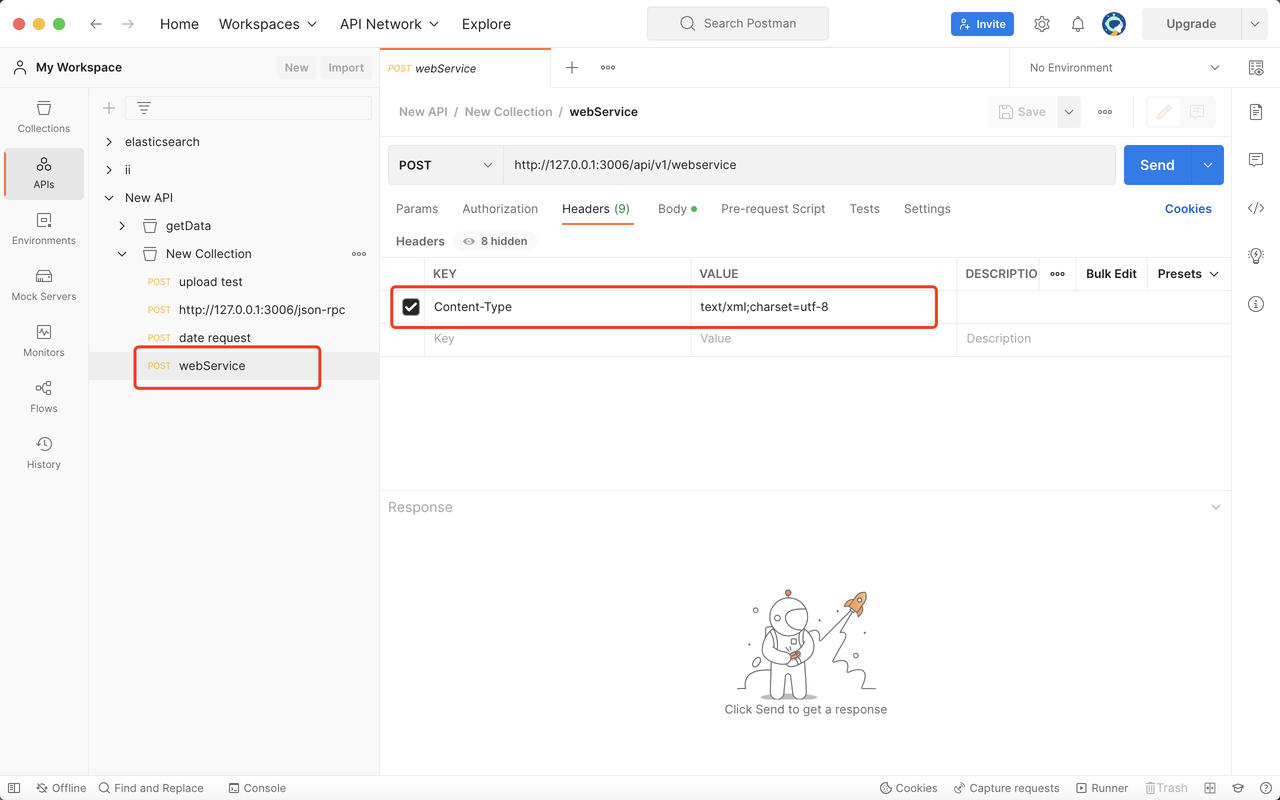Open header columns three-dots options
Screen dimensions: 1280x800
(1057, 274)
